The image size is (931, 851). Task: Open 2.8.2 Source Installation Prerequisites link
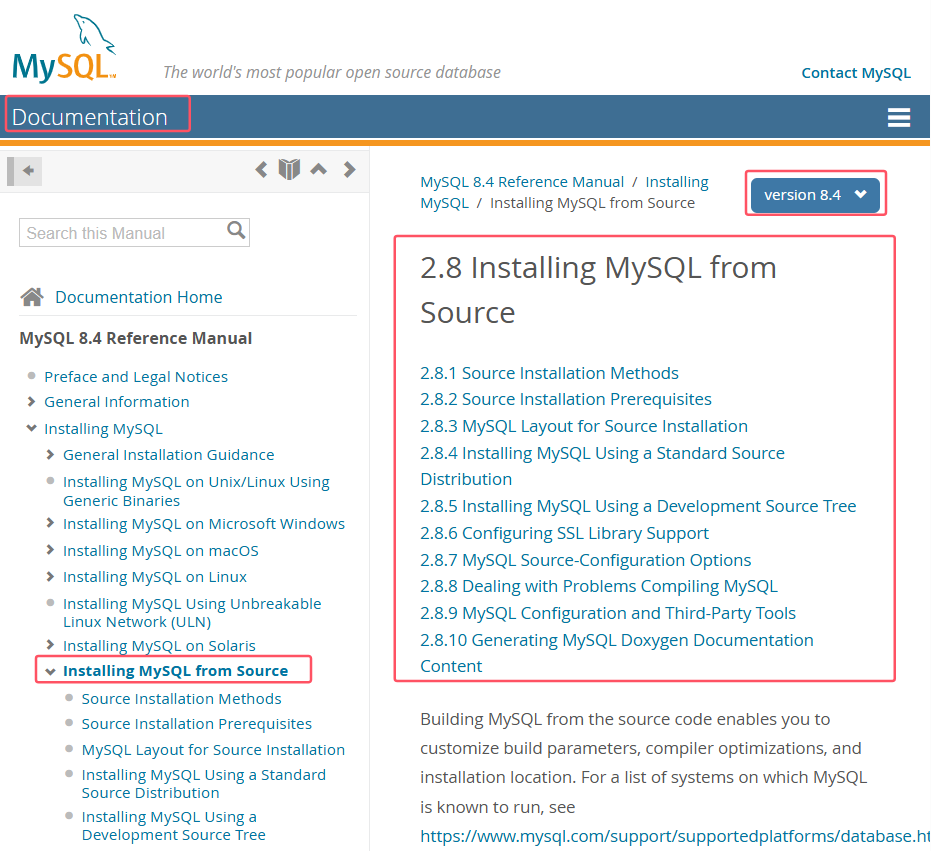click(x=566, y=399)
